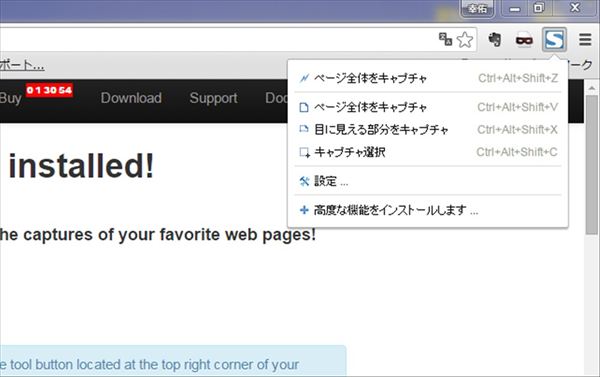Bookmark this page with the star icon
Viewport: 600px width, 377px height.
[465, 39]
